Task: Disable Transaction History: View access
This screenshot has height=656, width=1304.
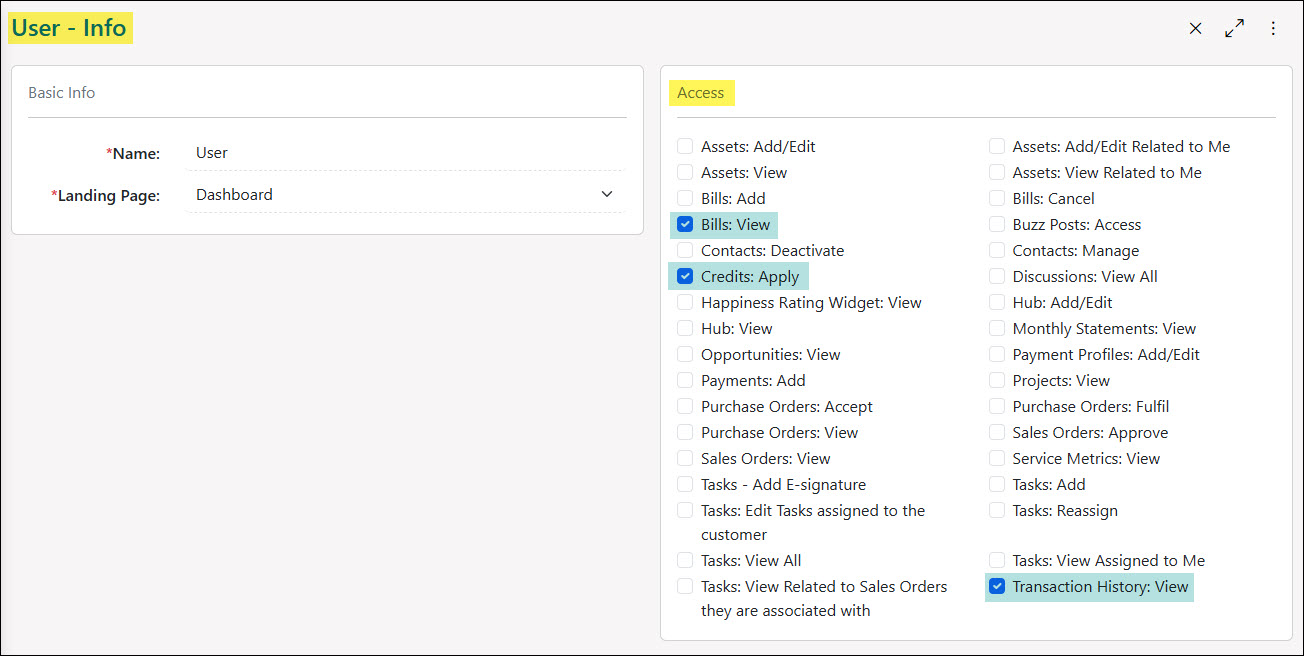Action: click(x=996, y=587)
